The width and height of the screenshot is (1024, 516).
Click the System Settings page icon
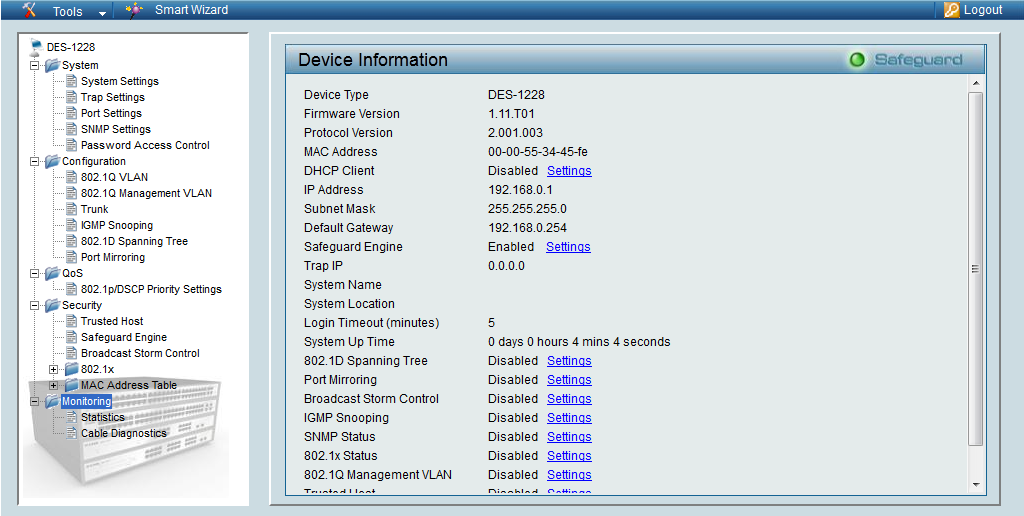71,81
